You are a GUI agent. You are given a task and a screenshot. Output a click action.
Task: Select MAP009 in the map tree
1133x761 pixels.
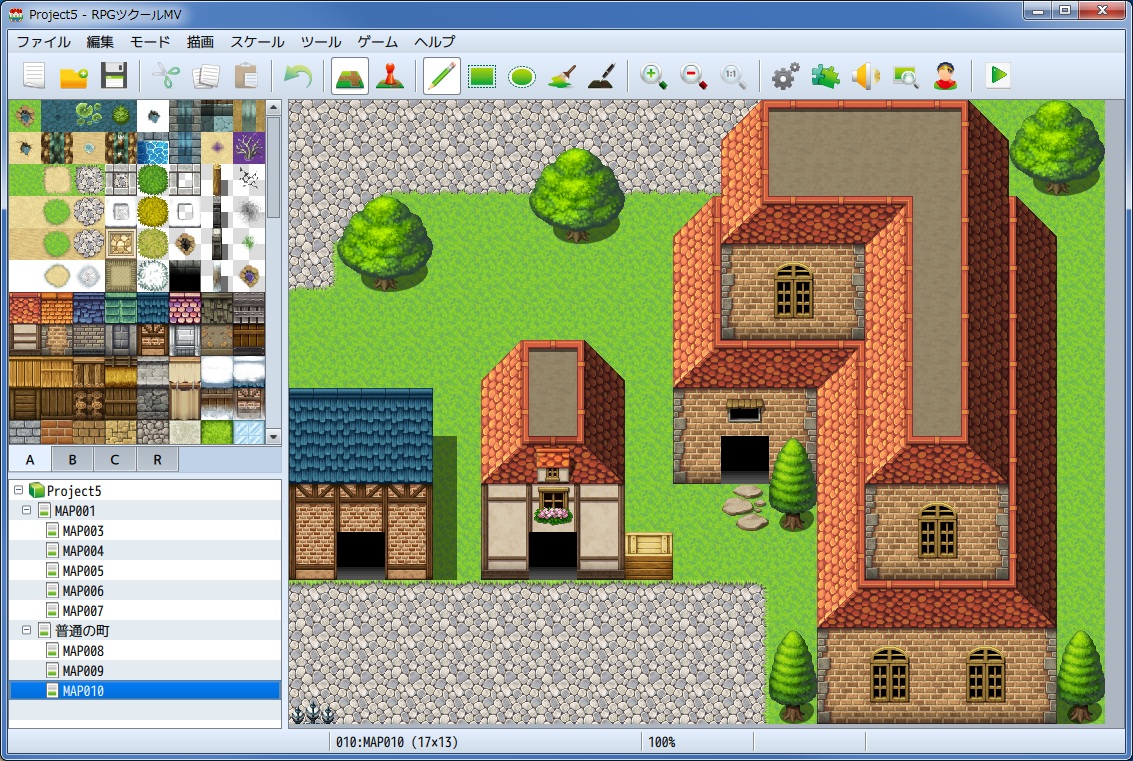pyautogui.click(x=82, y=671)
